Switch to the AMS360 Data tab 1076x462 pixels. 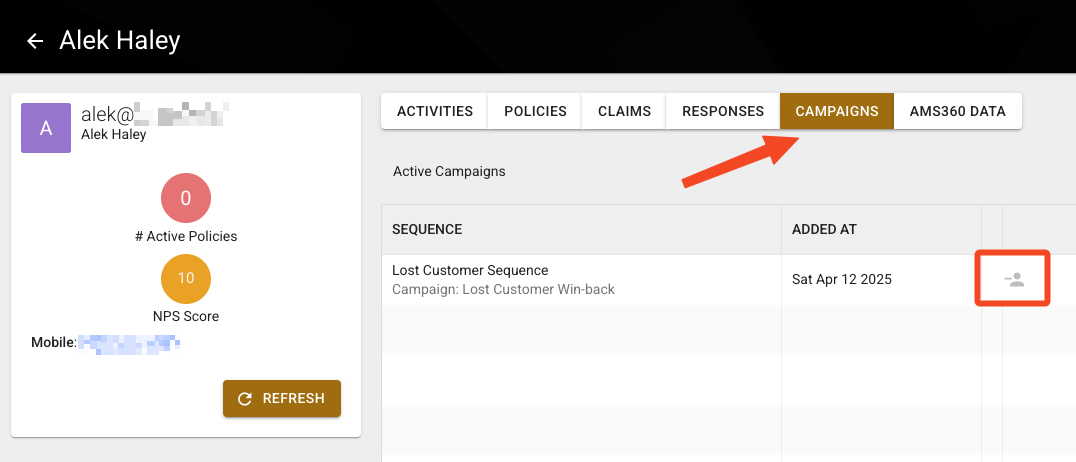(x=957, y=111)
